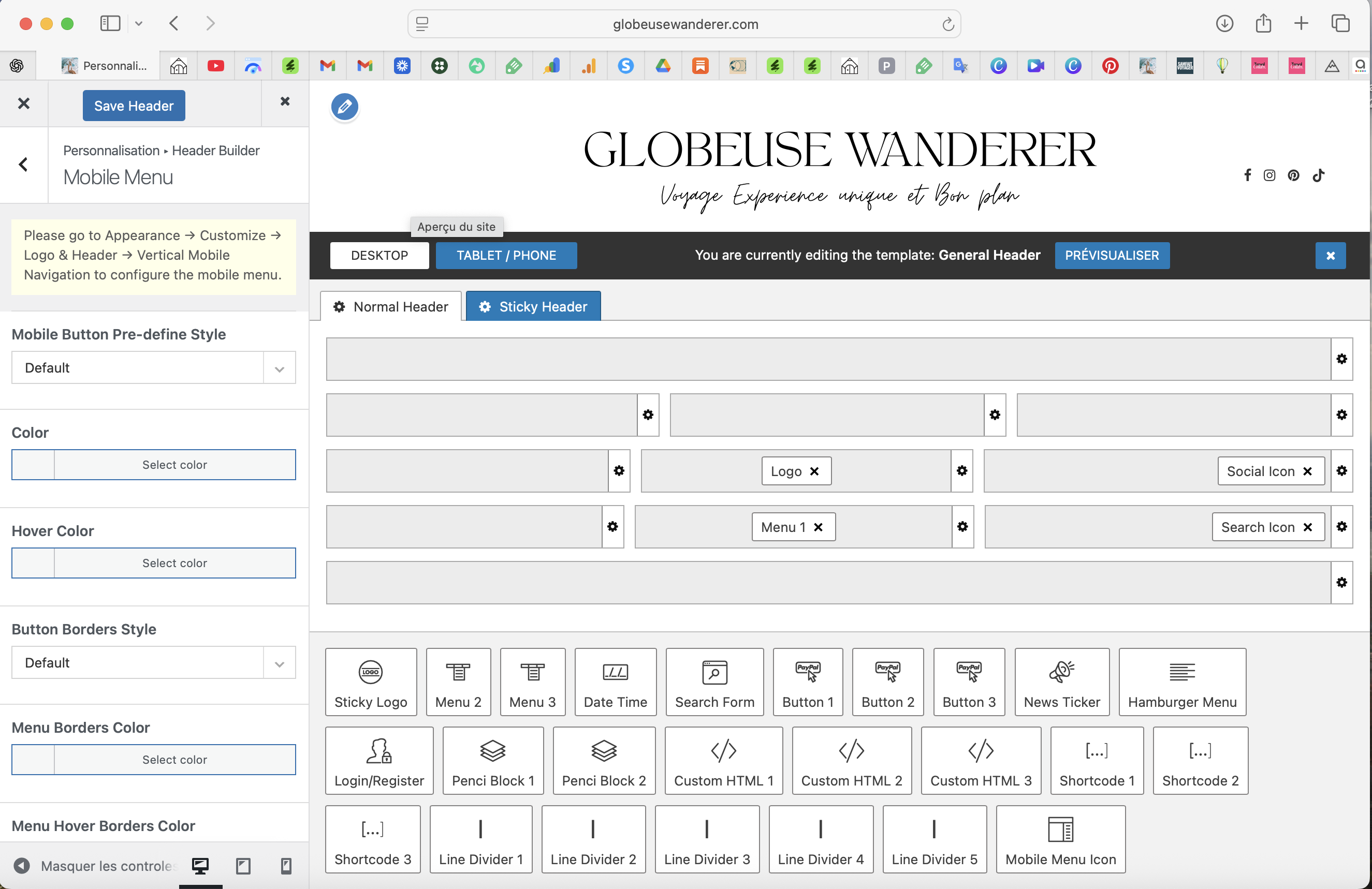The image size is (1372, 889).
Task: Select the TABLET / PHONE view tab
Action: click(505, 255)
